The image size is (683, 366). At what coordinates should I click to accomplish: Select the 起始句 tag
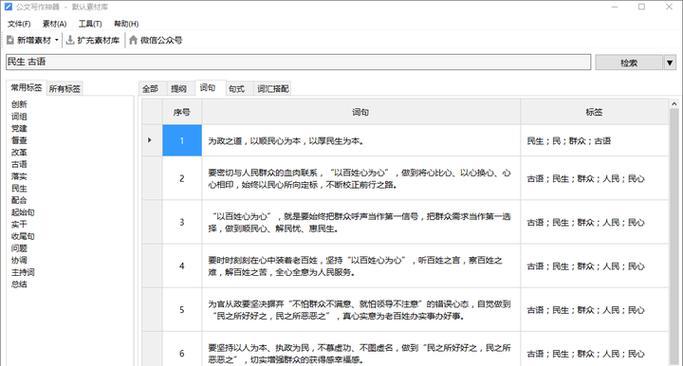tap(23, 212)
